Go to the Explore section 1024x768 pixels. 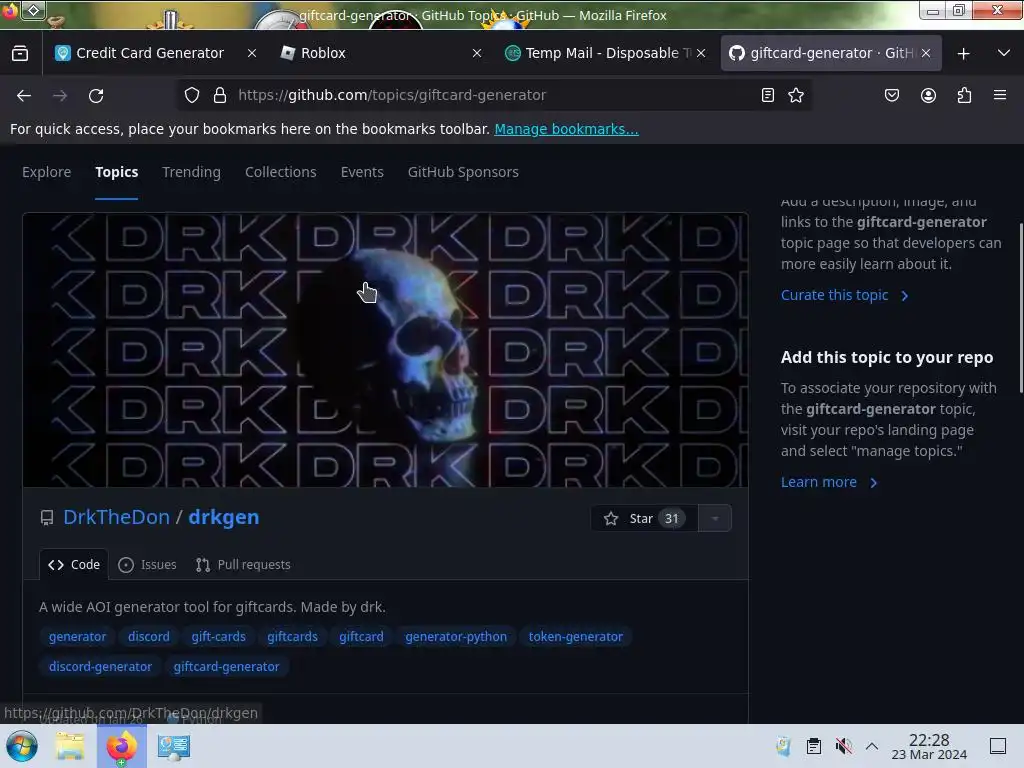pyautogui.click(x=46, y=172)
